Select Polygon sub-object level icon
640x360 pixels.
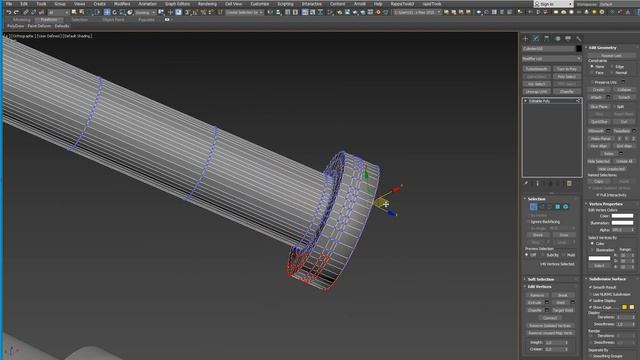[x=558, y=207]
